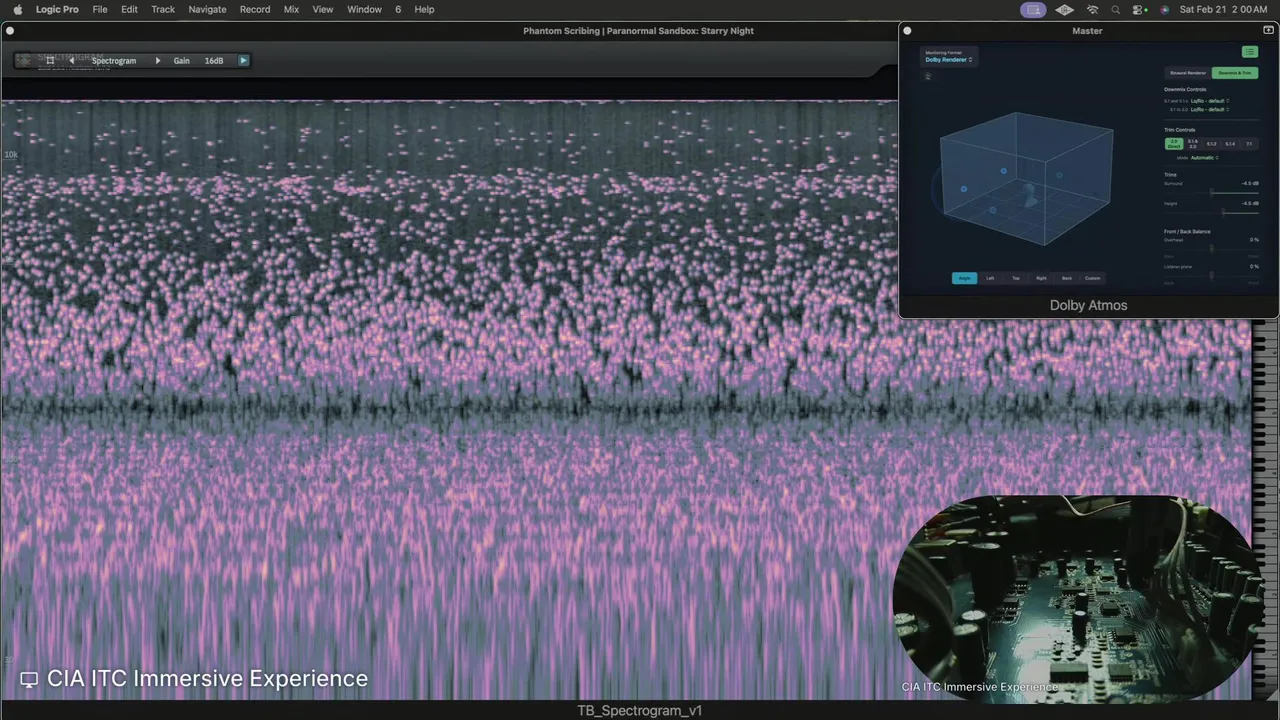The image size is (1280, 720).
Task: Activate Siri from menu bar
Action: (x=1164, y=9)
